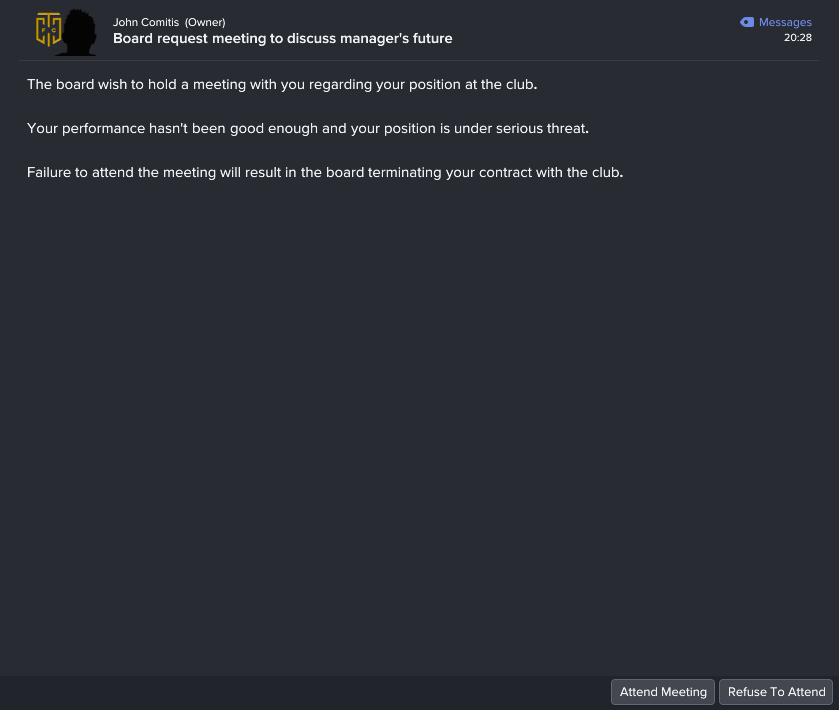Accept via the Attend Meeting button
Screen dimensions: 839x710
tap(663, 692)
